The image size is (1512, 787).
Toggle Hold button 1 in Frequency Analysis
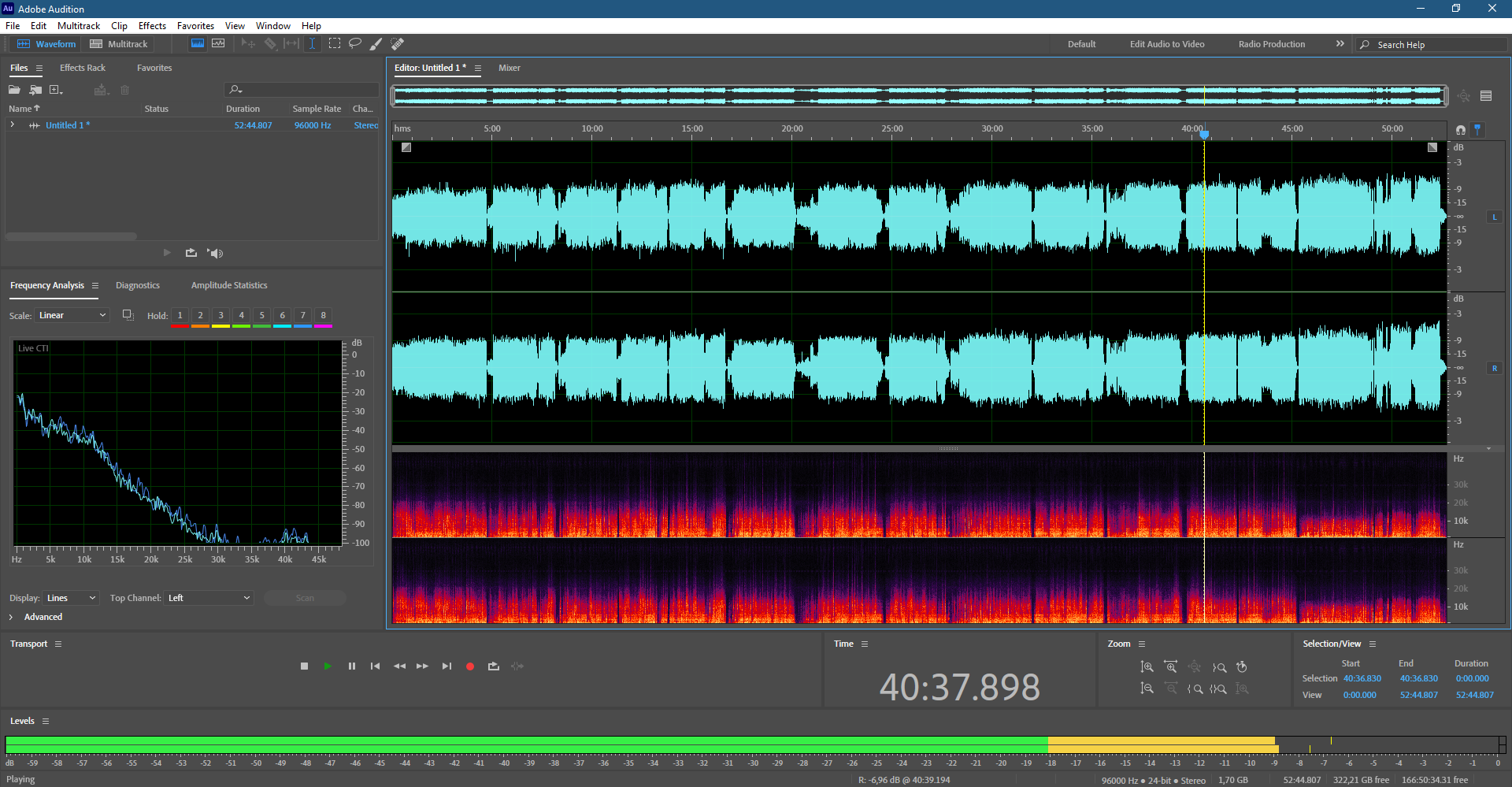(180, 316)
